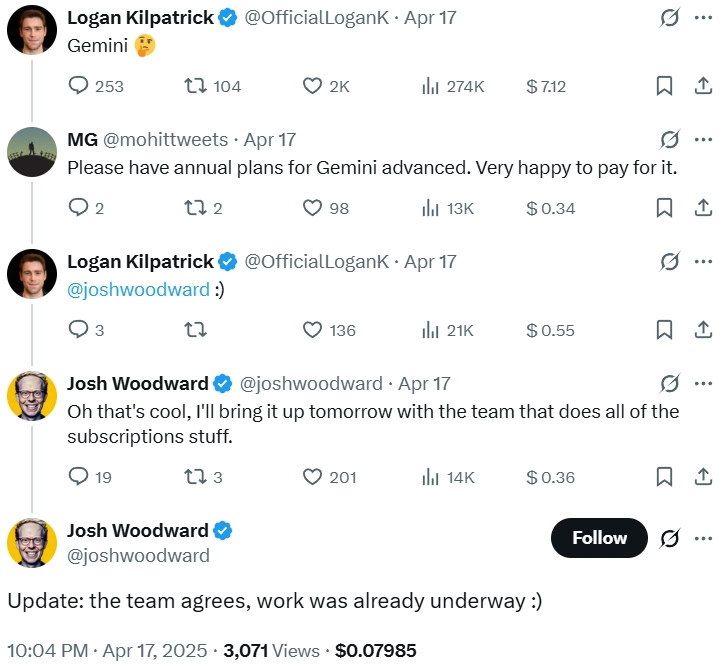Like Josh's reply with 201 likes

click(x=313, y=477)
